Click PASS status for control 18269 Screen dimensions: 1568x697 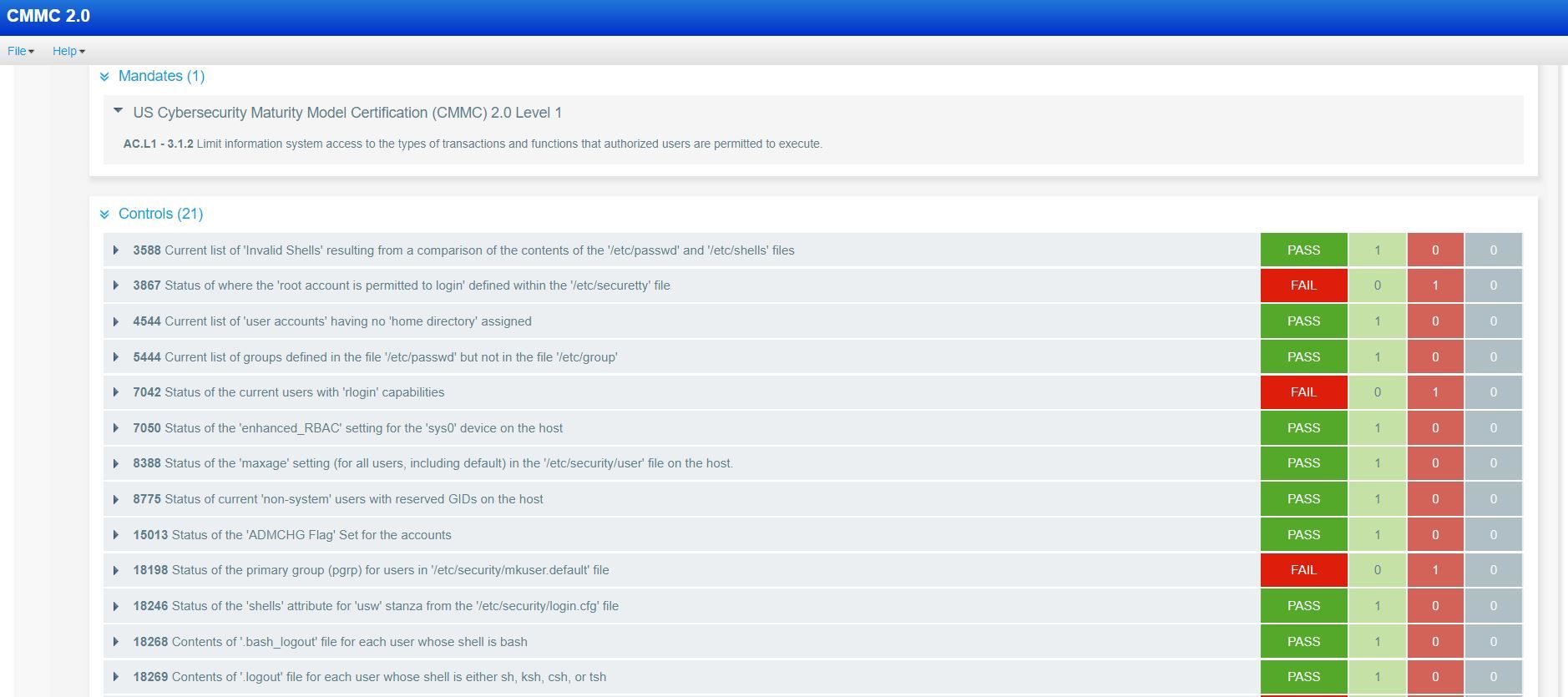point(1303,677)
